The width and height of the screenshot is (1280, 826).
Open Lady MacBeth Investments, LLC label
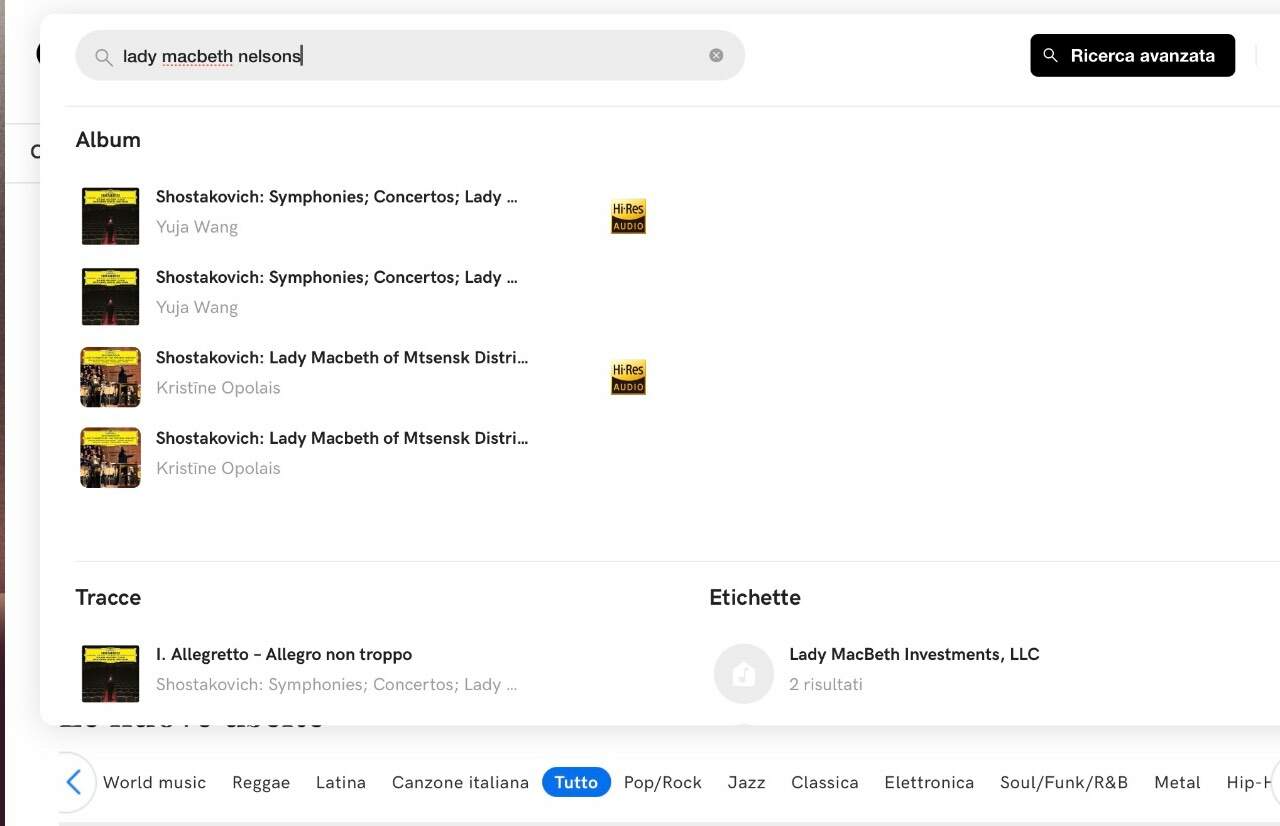click(914, 655)
